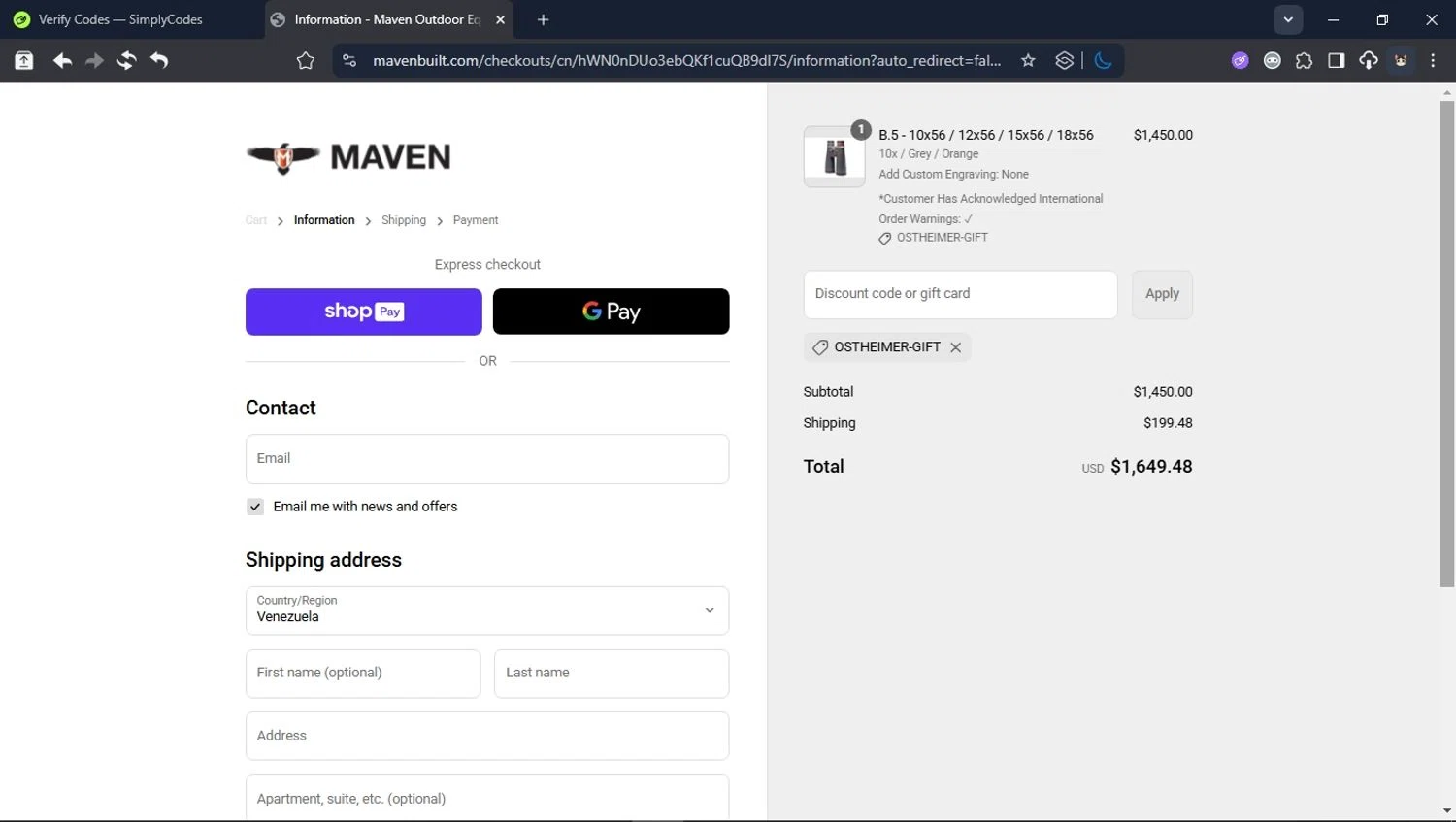Click the discount tag icon in the chip
The image size is (1456, 822).
[820, 347]
